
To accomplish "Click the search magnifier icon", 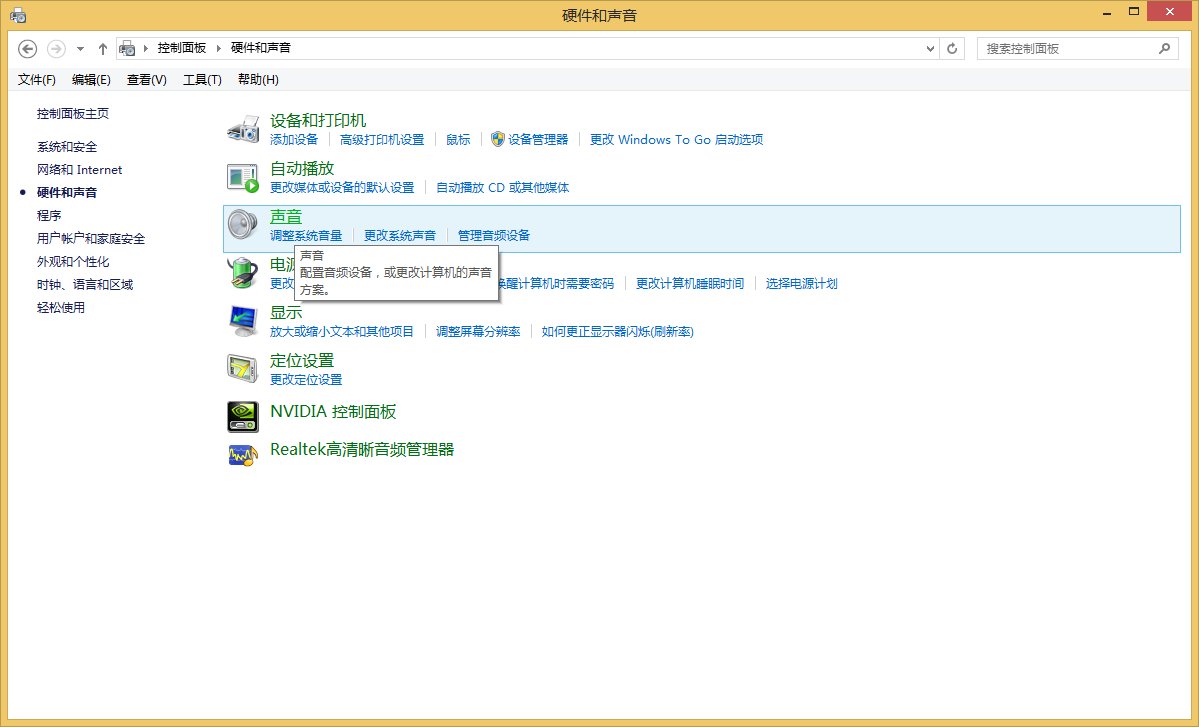I will [1165, 48].
